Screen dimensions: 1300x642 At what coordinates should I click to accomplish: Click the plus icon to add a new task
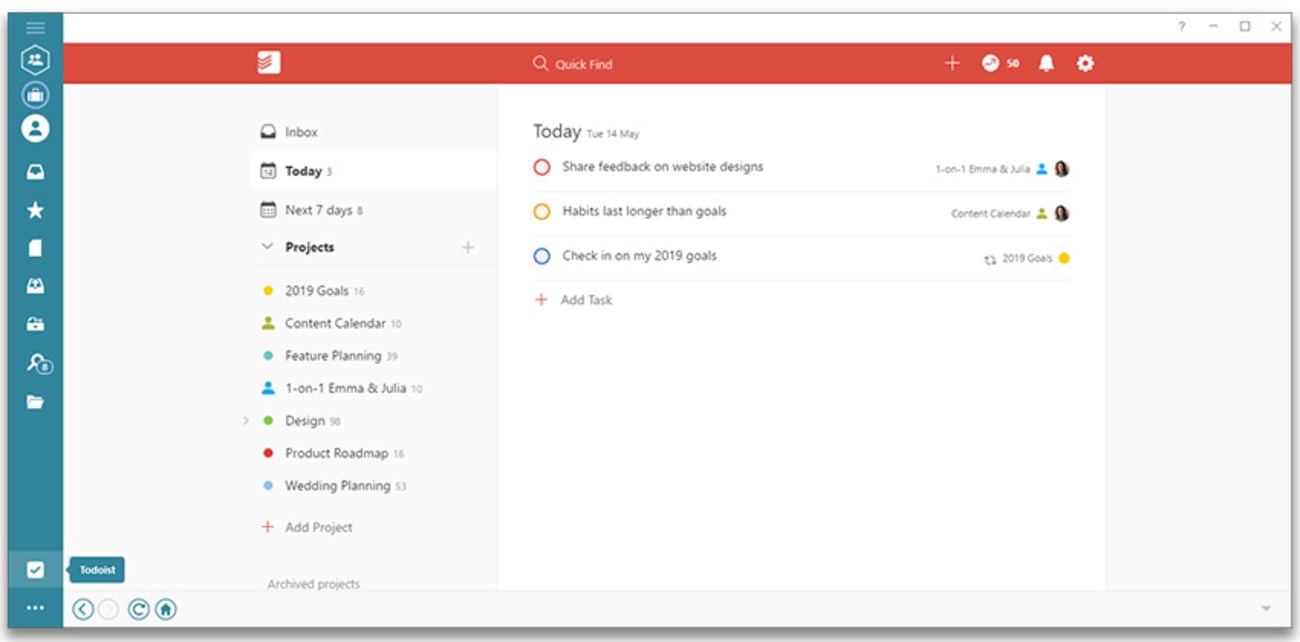(949, 62)
